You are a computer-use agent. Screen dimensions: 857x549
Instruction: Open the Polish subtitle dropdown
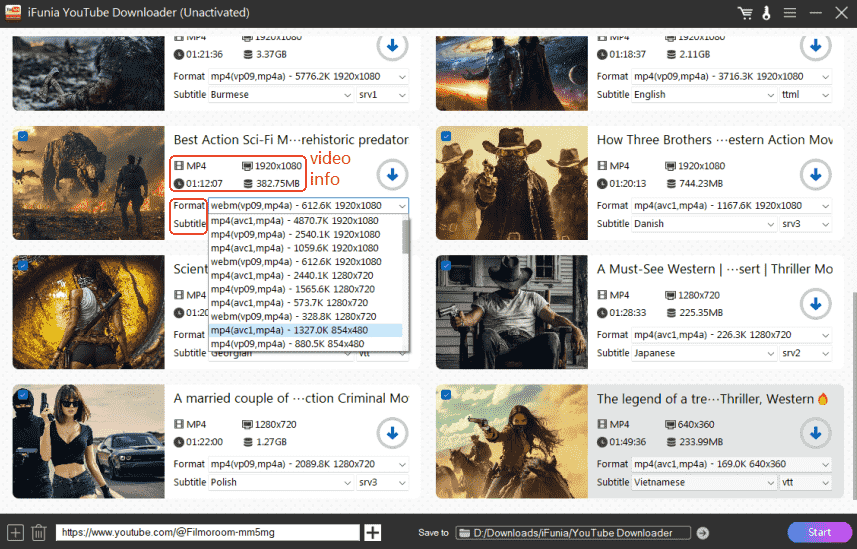pos(282,482)
